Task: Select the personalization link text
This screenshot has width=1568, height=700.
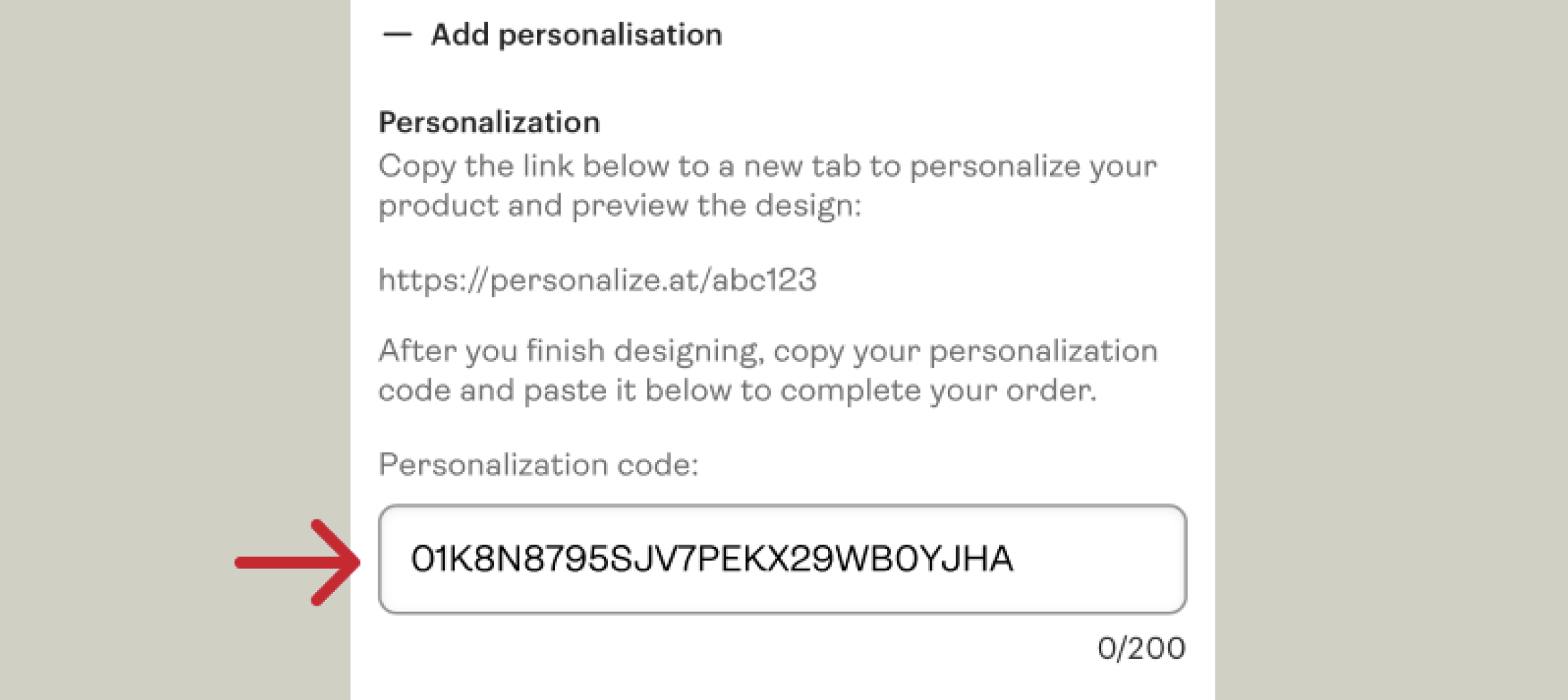Action: [x=599, y=280]
